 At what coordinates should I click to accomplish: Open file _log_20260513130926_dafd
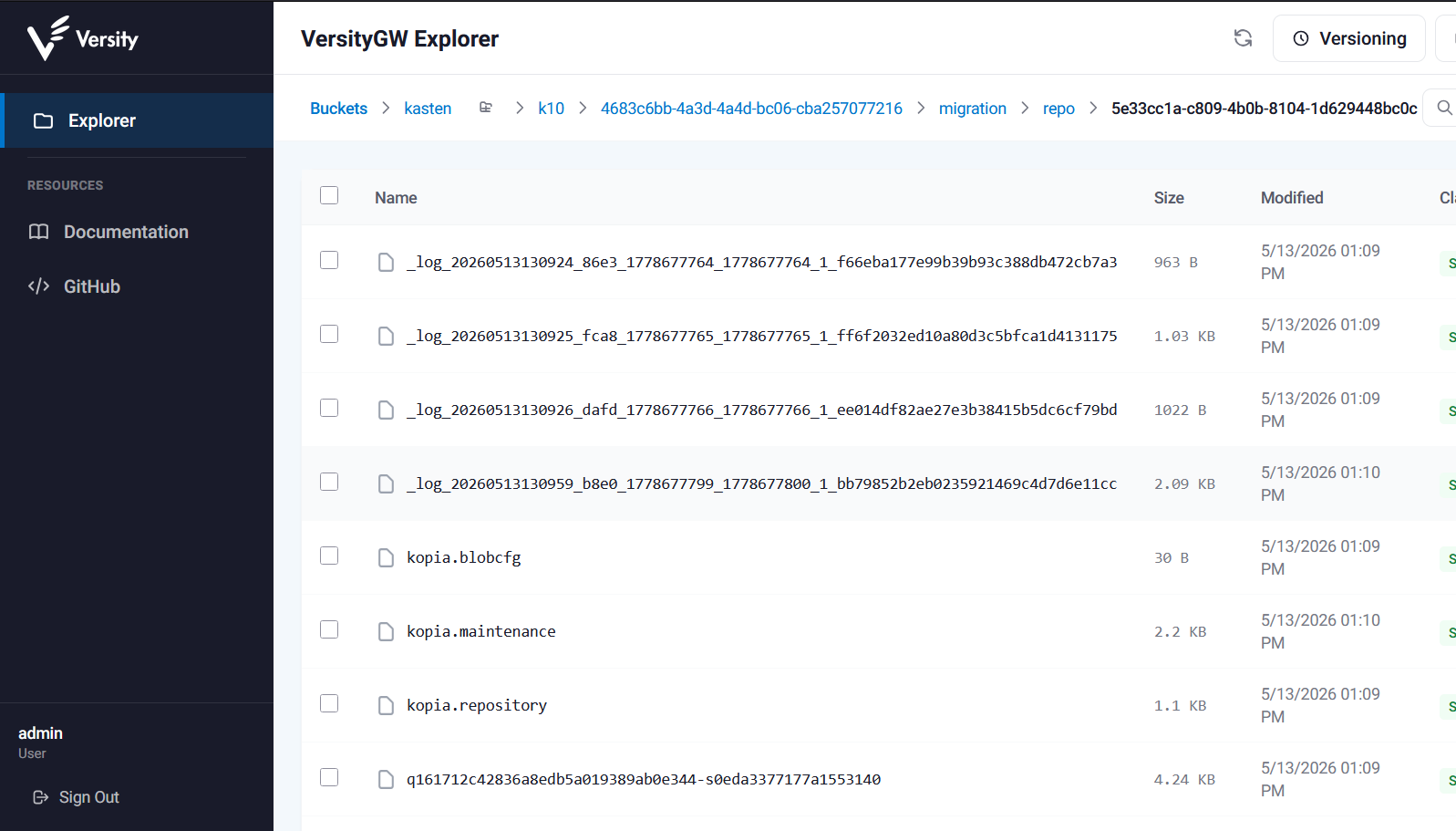762,410
